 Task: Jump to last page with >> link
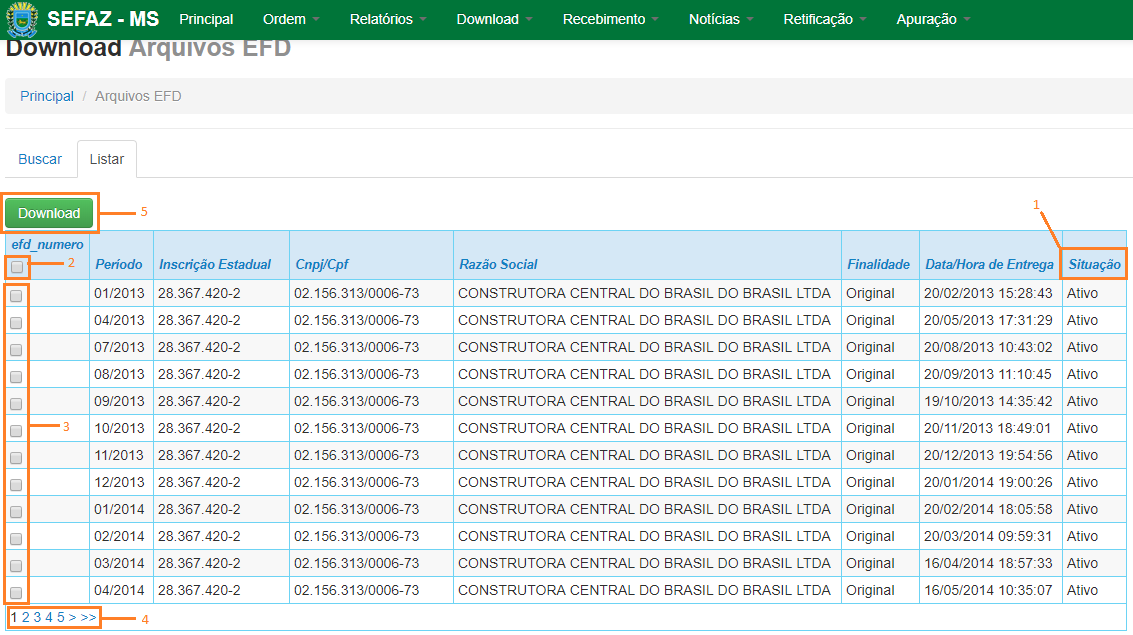tap(89, 618)
